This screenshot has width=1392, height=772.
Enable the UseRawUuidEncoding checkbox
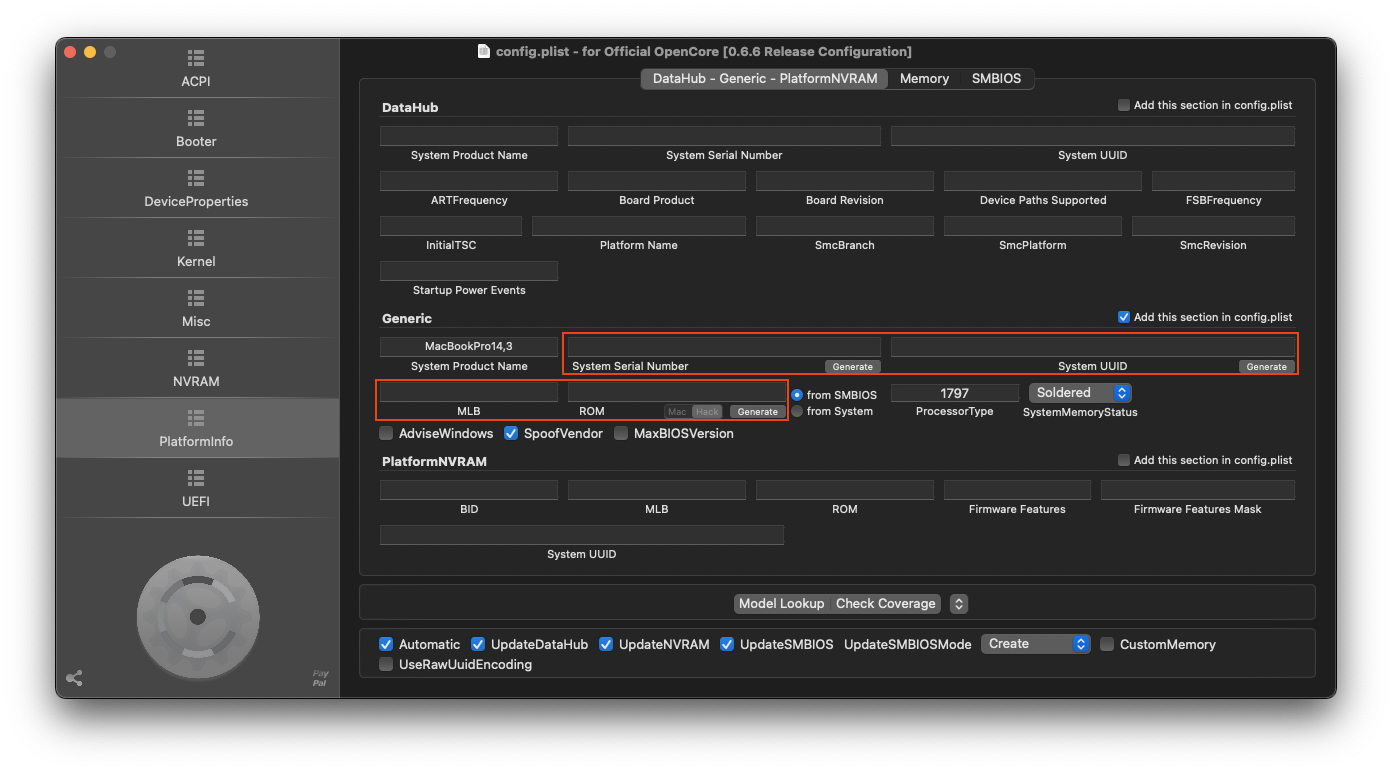(x=386, y=664)
